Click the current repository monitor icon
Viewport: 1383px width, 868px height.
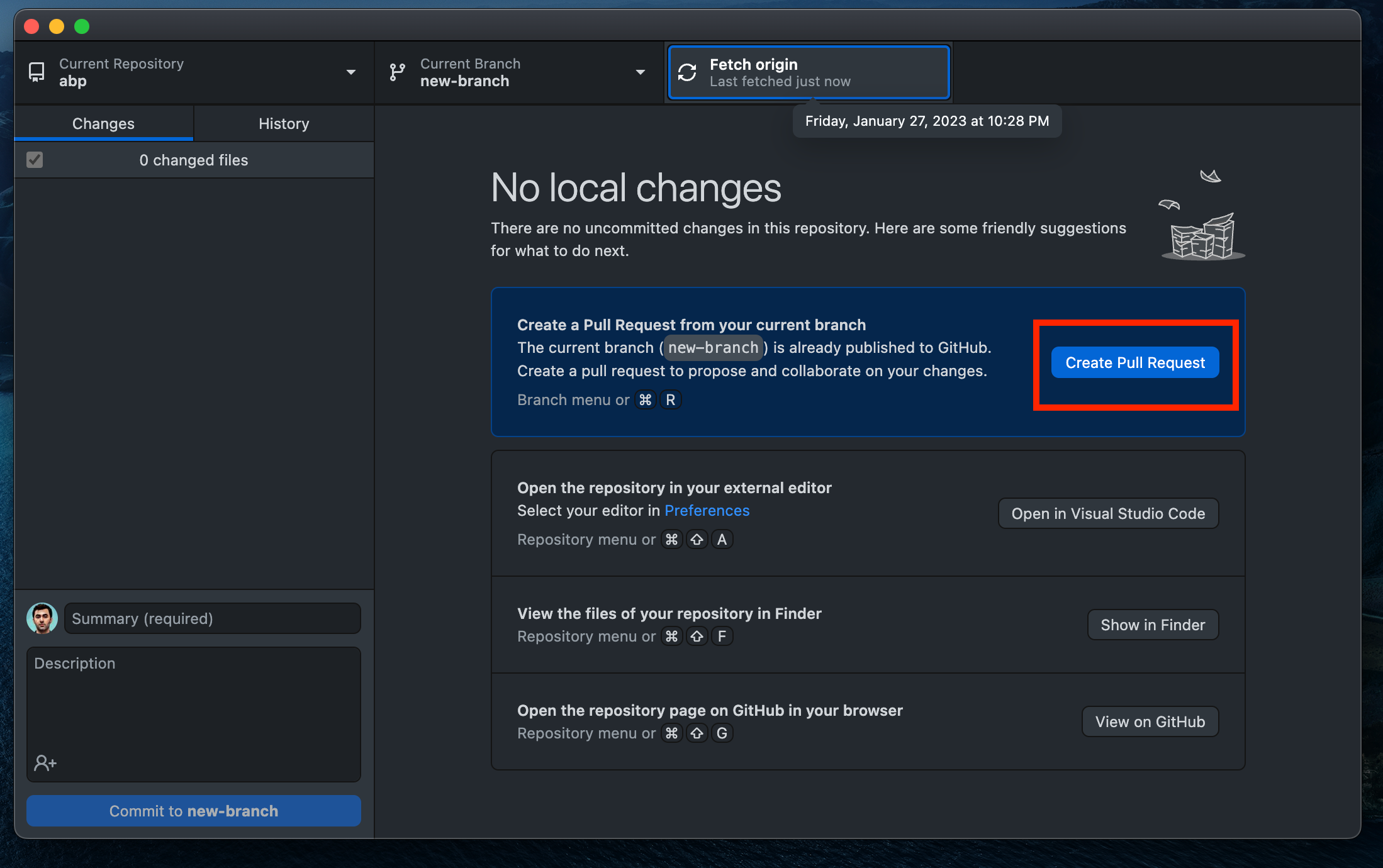point(37,72)
